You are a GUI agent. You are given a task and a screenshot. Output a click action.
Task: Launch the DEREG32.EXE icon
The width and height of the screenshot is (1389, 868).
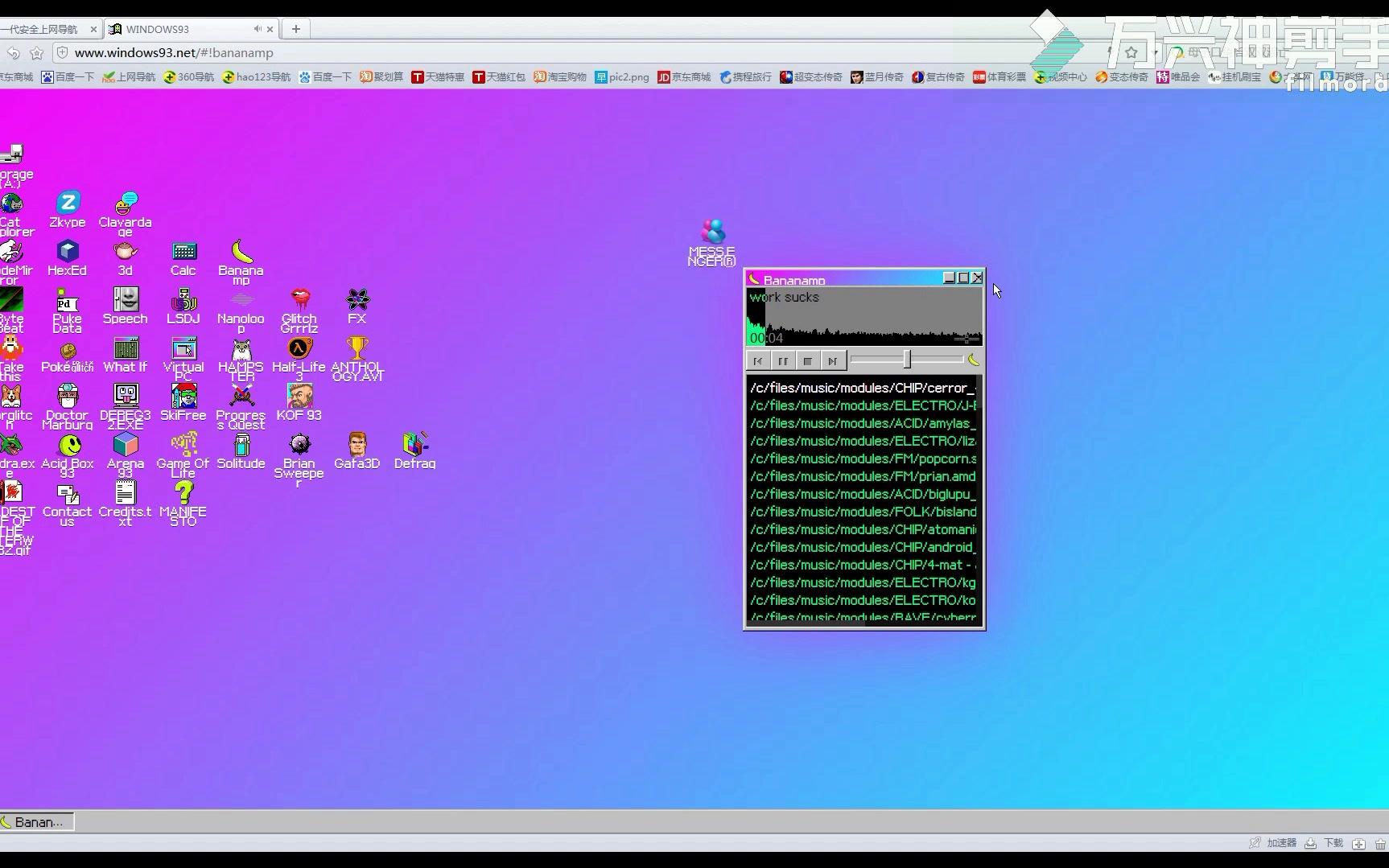(x=126, y=406)
